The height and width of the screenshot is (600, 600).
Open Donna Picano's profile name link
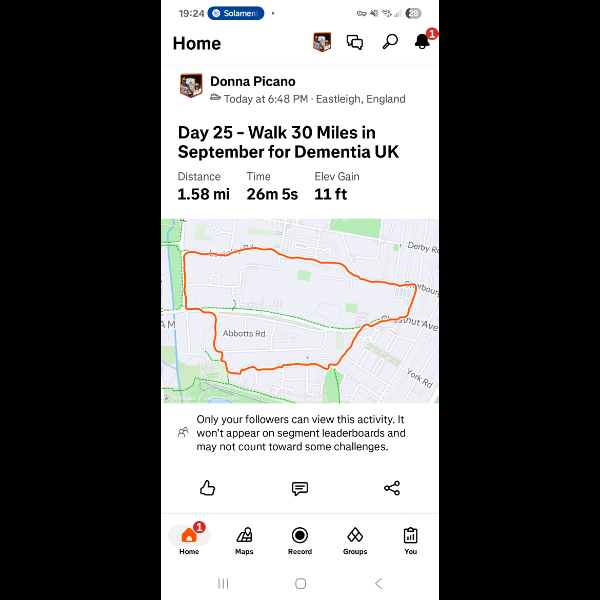click(x=253, y=82)
